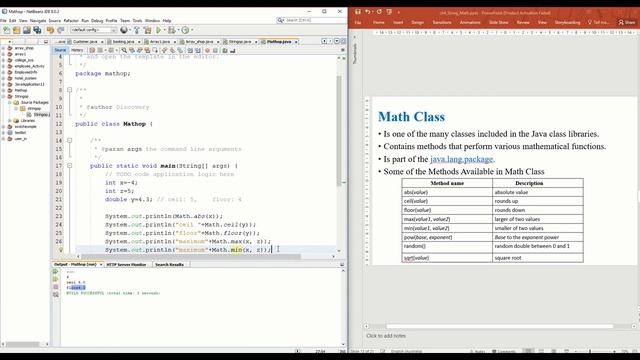640x360 pixels.
Task: Click magnifier find-selection icon in editor toolbar
Action: point(124,51)
